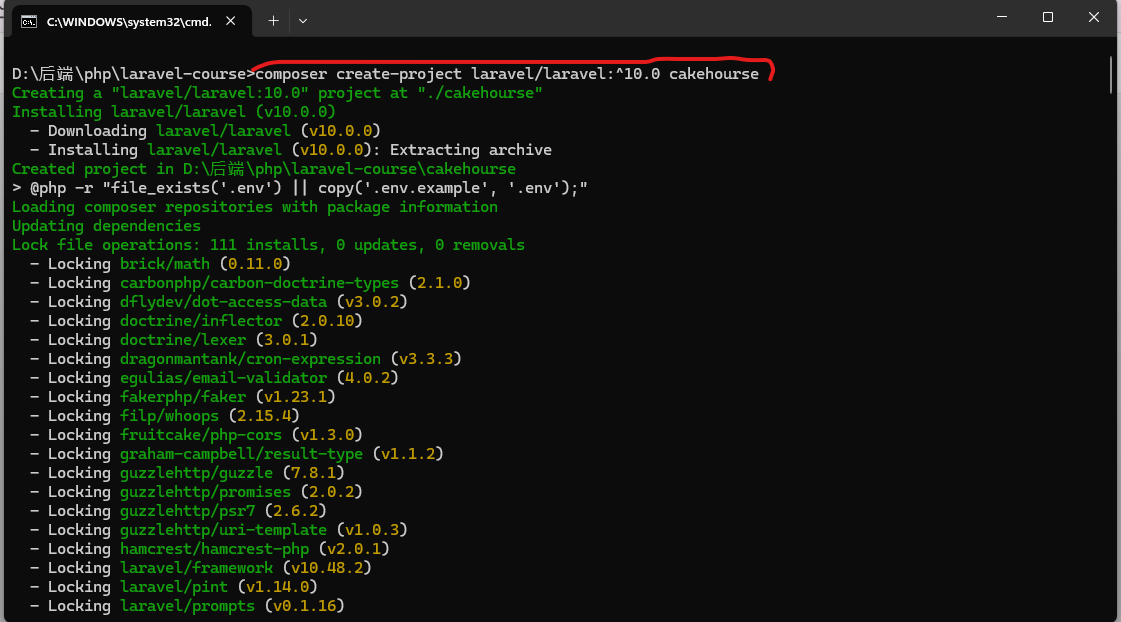This screenshot has width=1121, height=622.
Task: Close the cmd.exe tab
Action: (x=230, y=21)
